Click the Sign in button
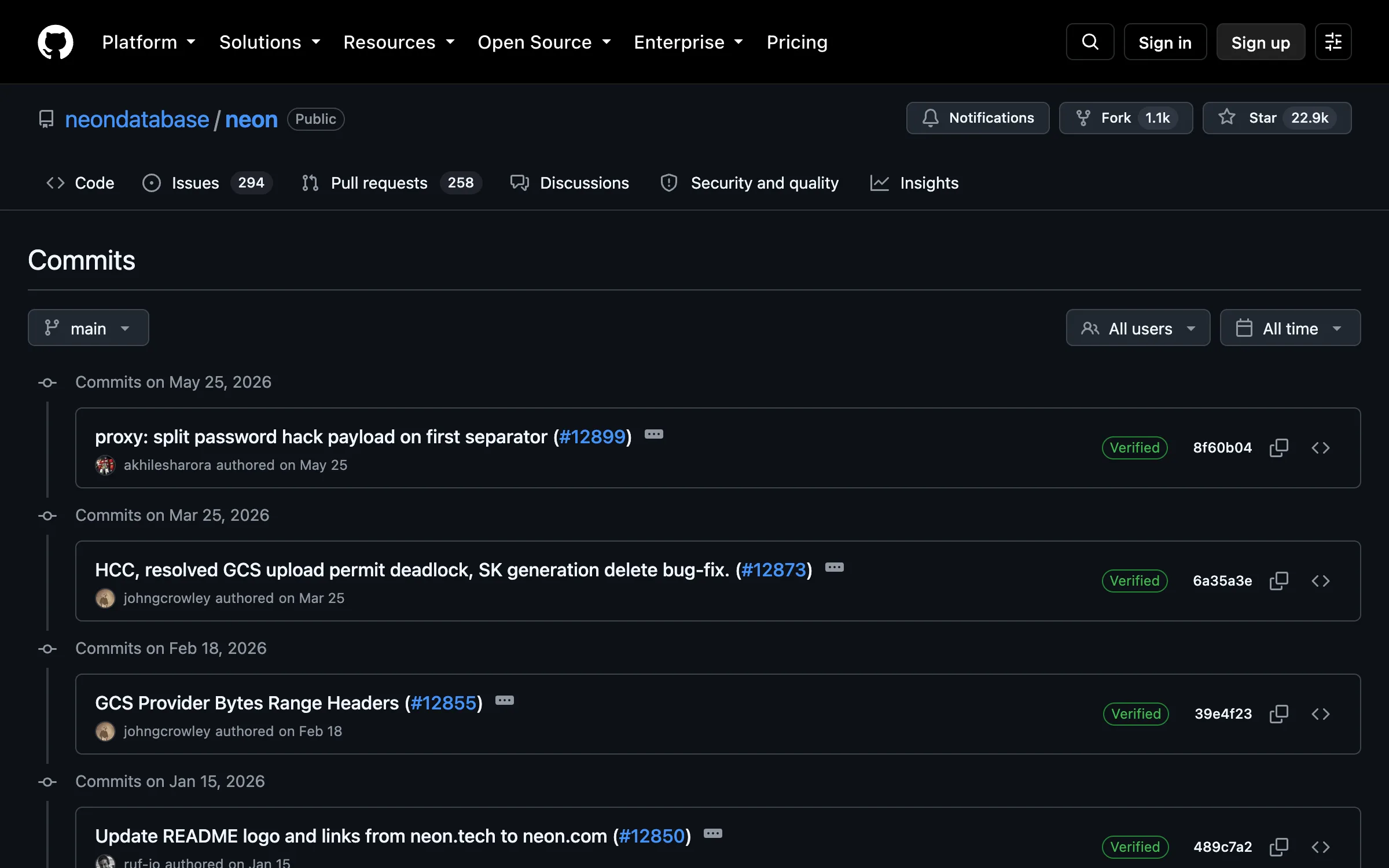The image size is (1389, 868). (1165, 42)
